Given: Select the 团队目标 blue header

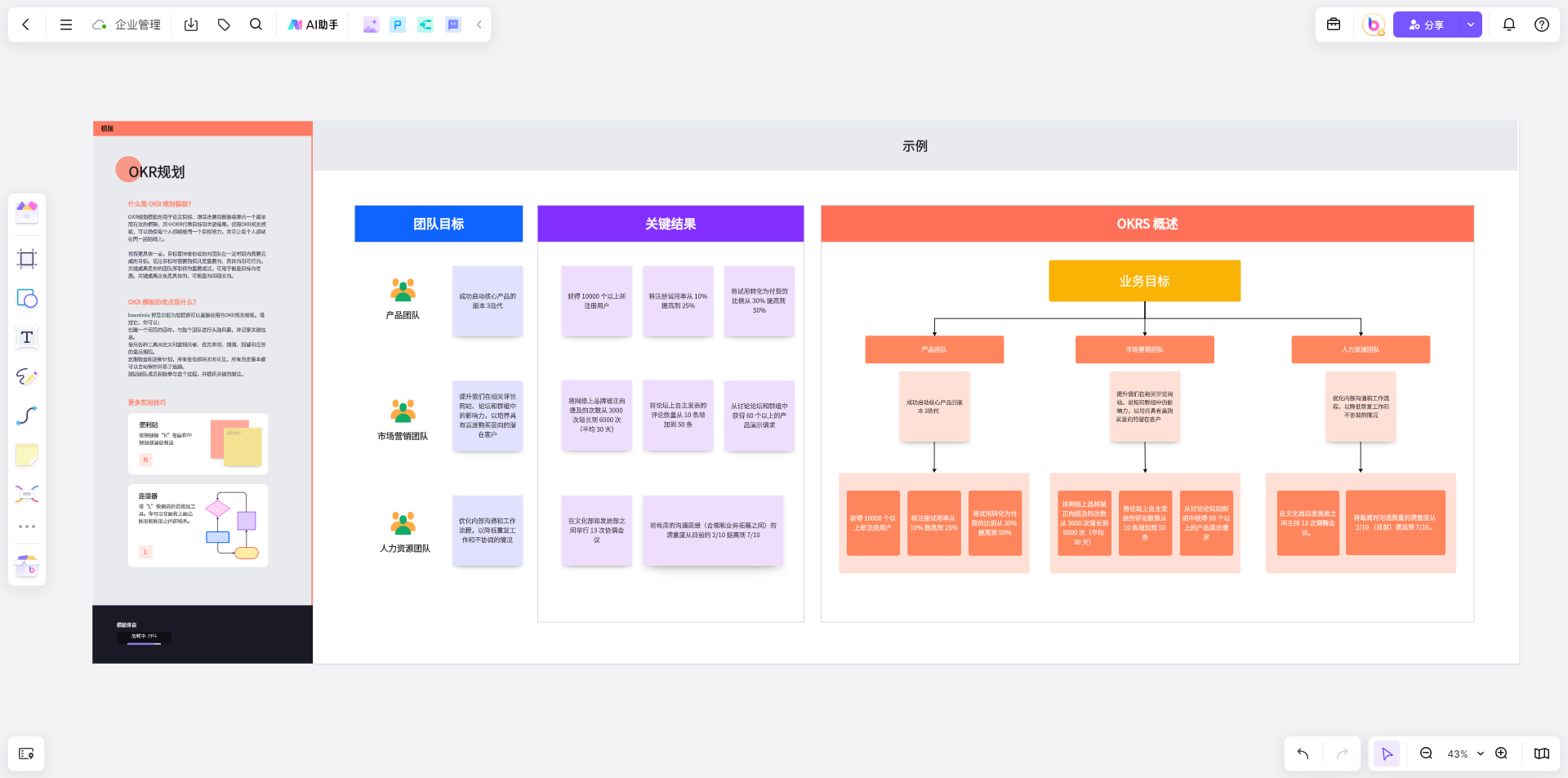Looking at the screenshot, I should tap(439, 224).
